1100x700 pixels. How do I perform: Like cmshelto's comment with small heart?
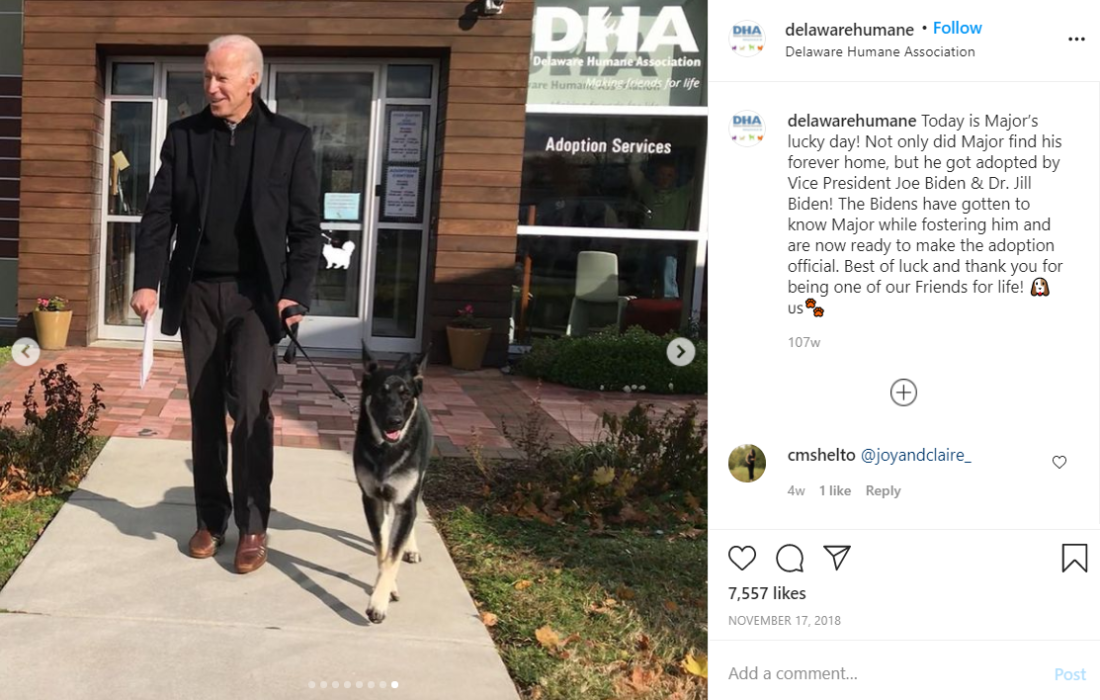1059,462
